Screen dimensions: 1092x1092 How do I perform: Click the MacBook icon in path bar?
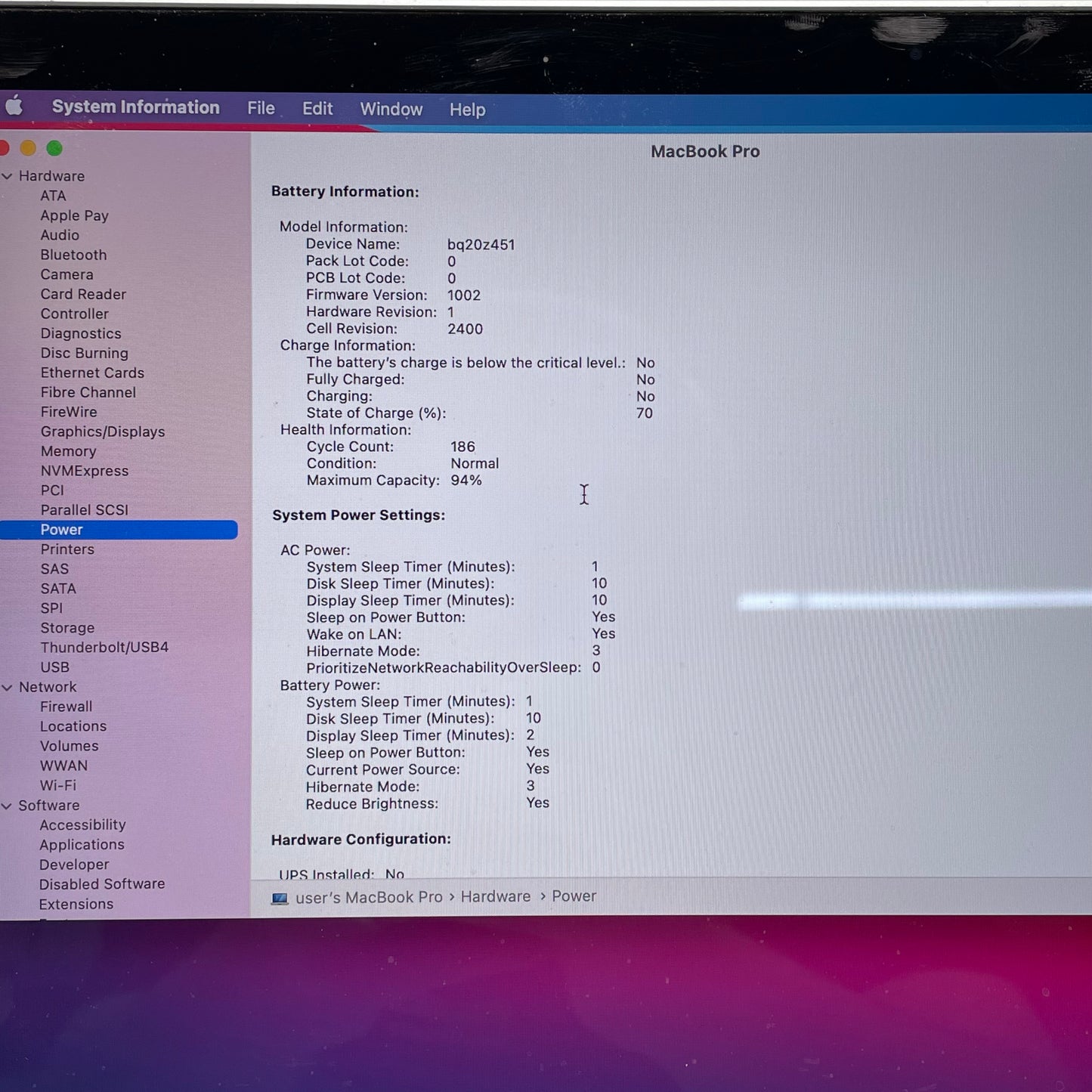(x=280, y=898)
